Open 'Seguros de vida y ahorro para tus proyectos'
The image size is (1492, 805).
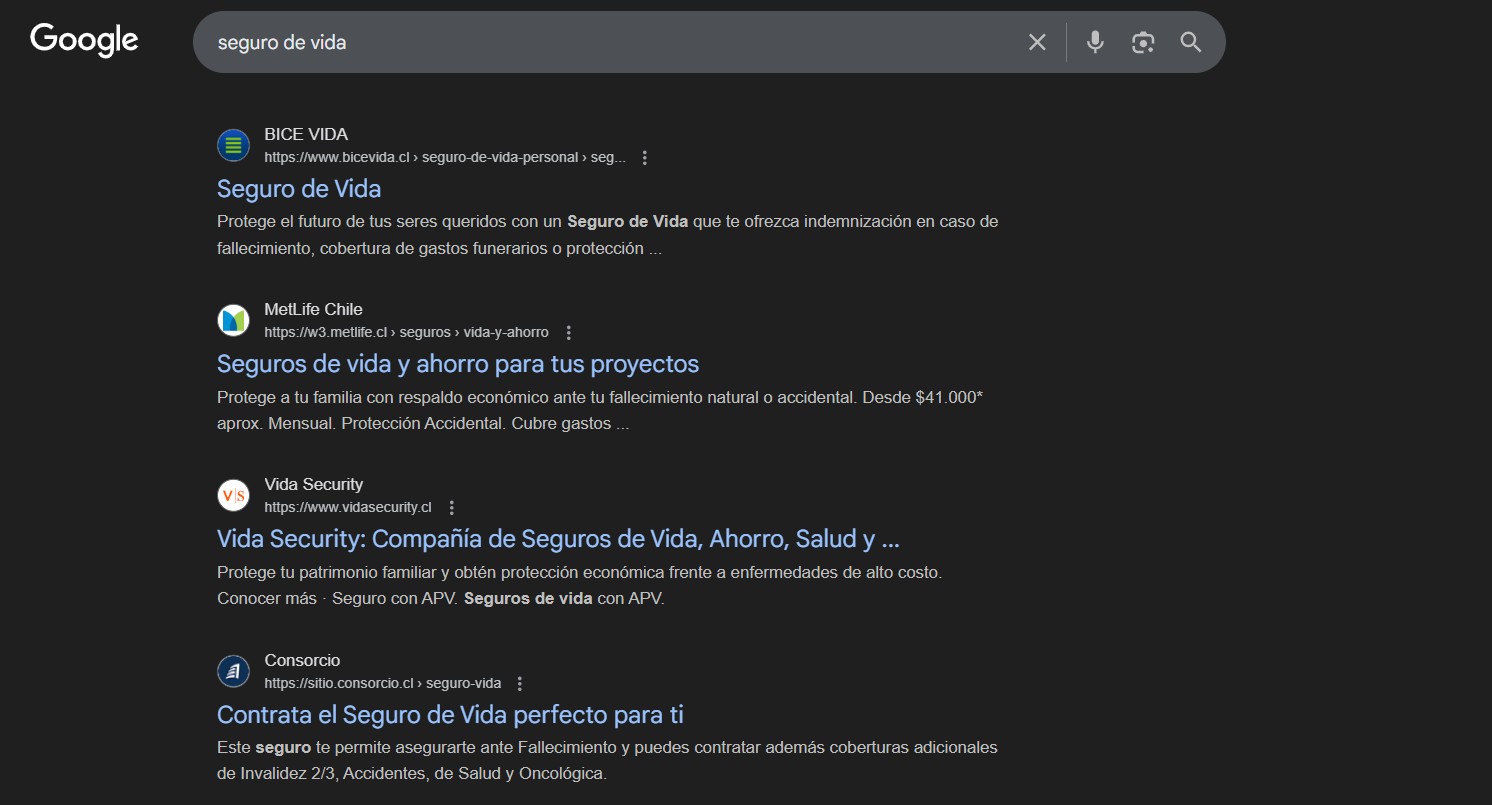(x=458, y=364)
